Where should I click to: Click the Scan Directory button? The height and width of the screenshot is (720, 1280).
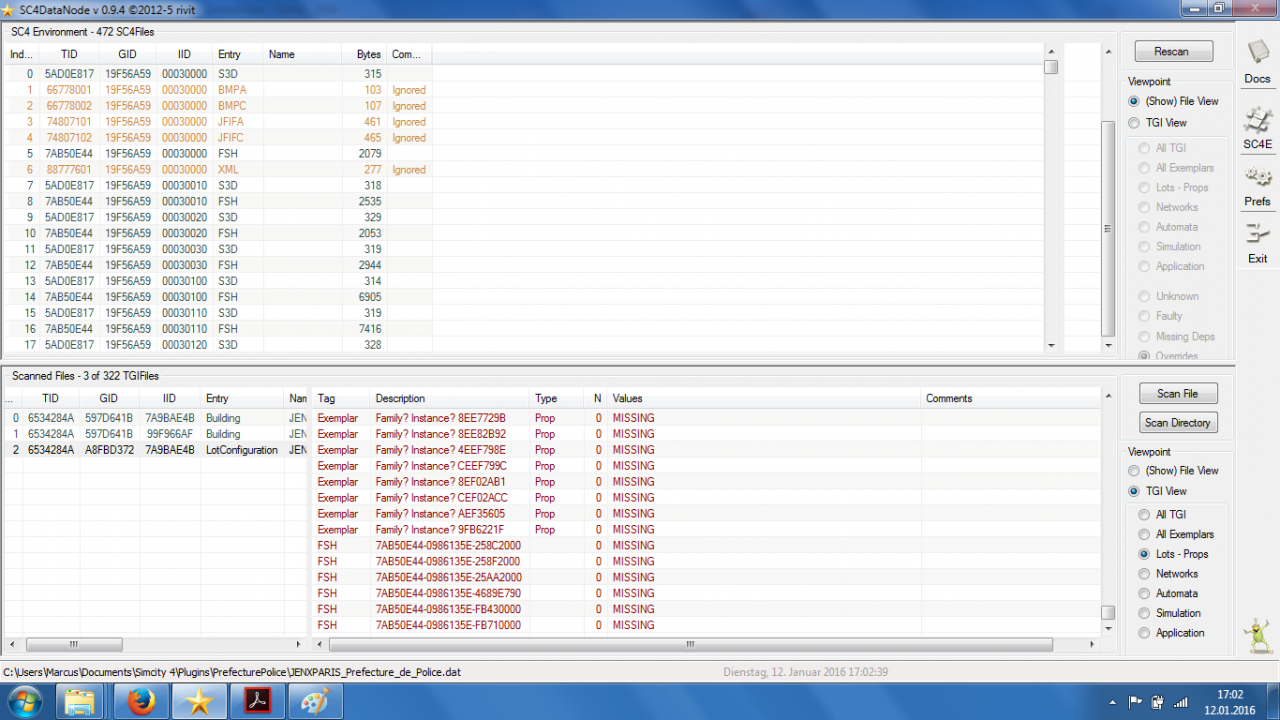(1178, 423)
